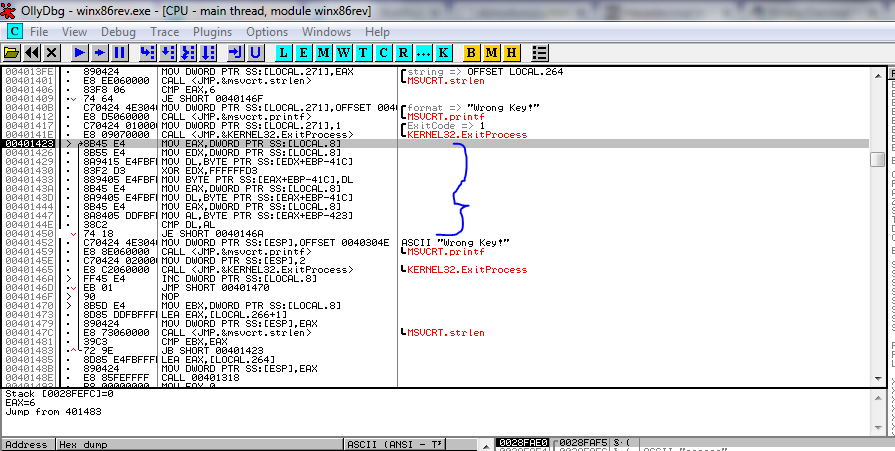Image resolution: width=895 pixels, height=451 pixels.
Task: Select JB SHORT 00401423 instruction
Action: pos(212,351)
